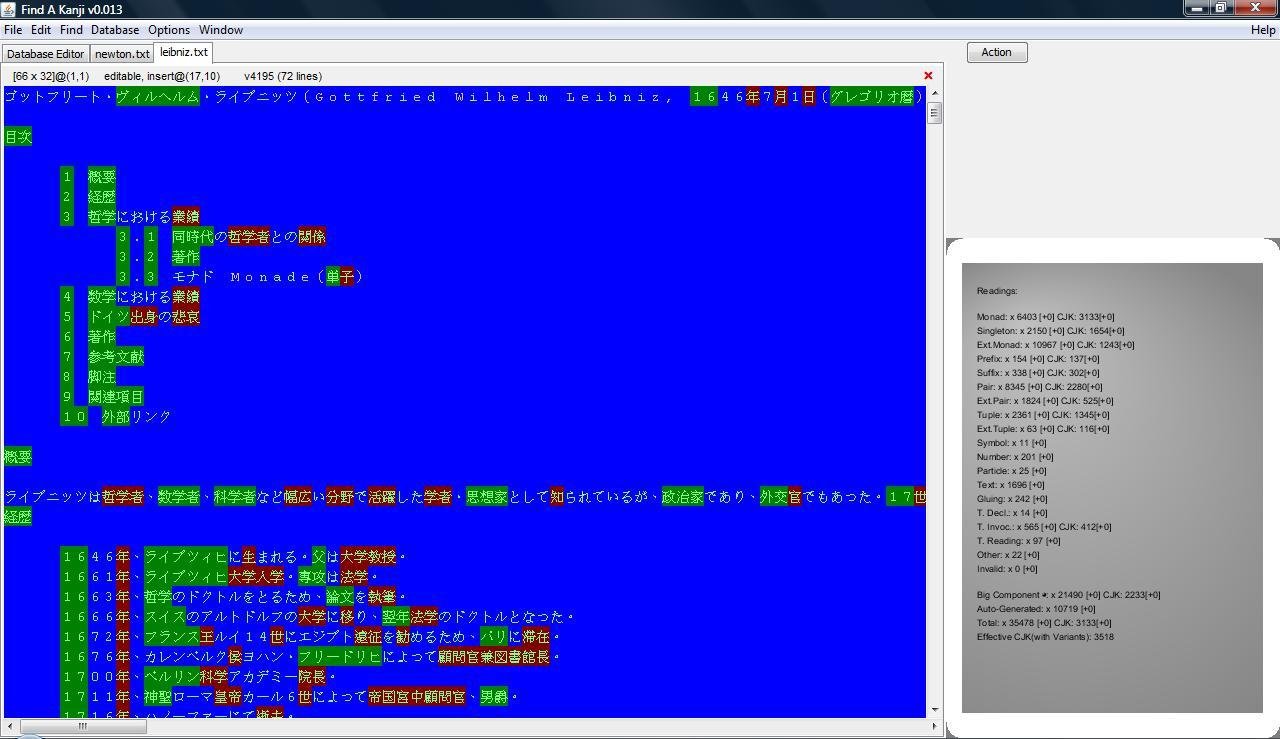
Task: Show the Window menu
Action: [x=221, y=30]
